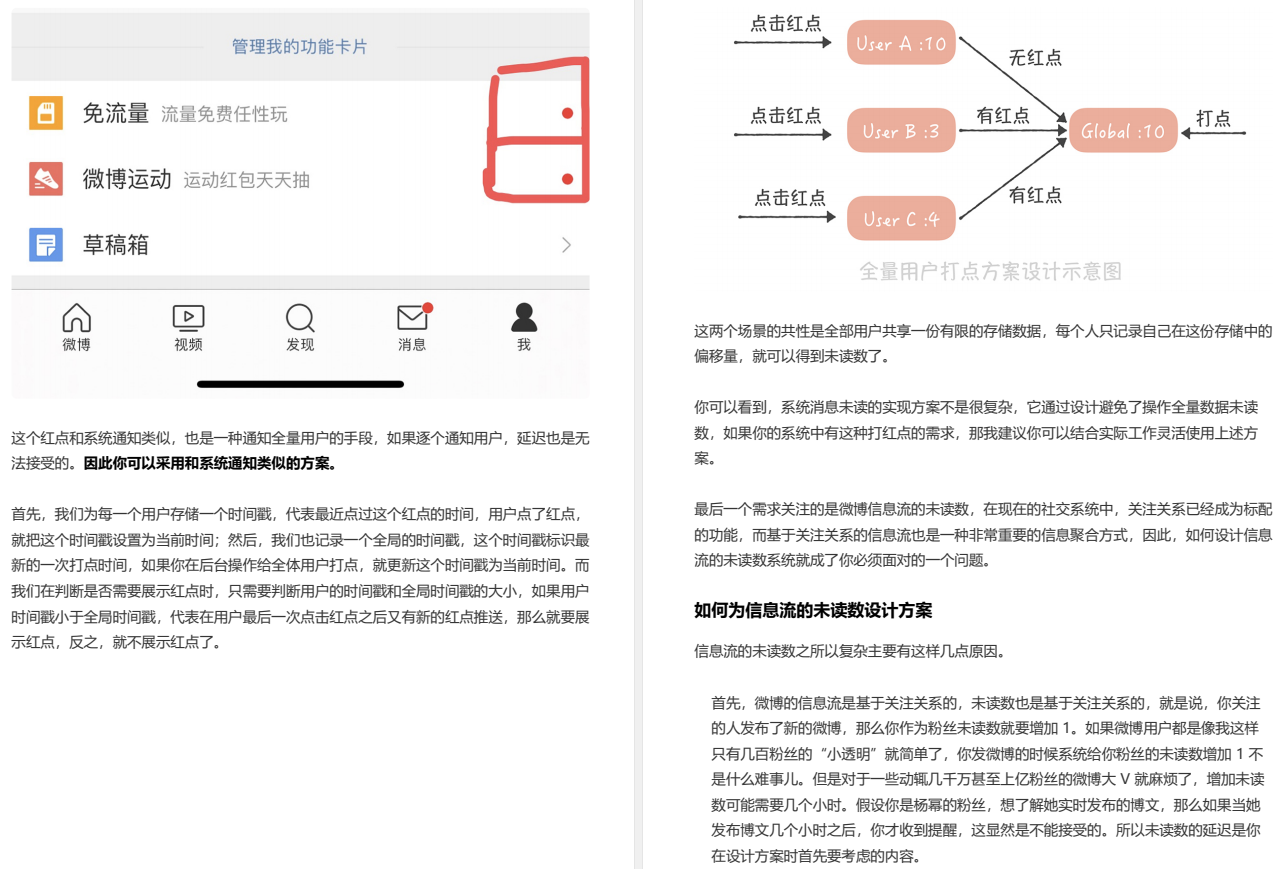1274x869 pixels.
Task: Click the 流量免费任性玩 subtitle text
Action: click(x=224, y=115)
